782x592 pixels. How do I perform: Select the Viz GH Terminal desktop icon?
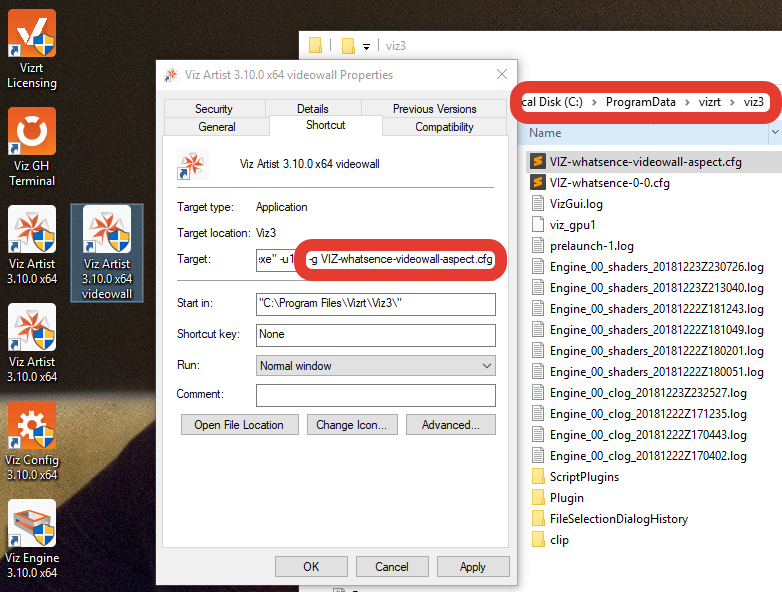(x=31, y=147)
